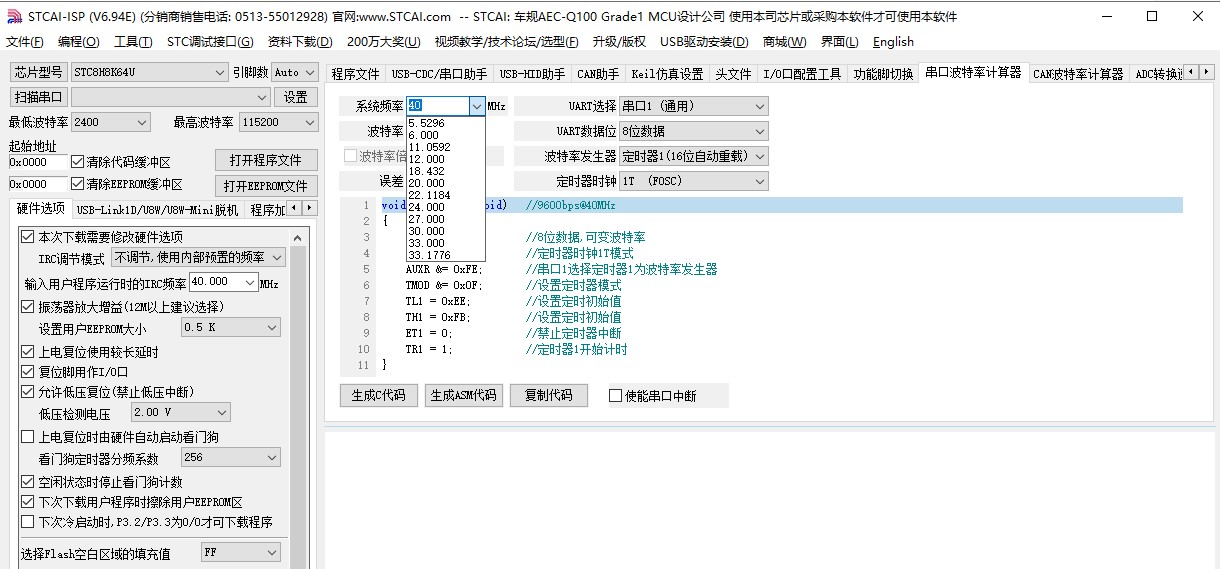Open the USB驱动安装(D) menu

pyautogui.click(x=704, y=42)
